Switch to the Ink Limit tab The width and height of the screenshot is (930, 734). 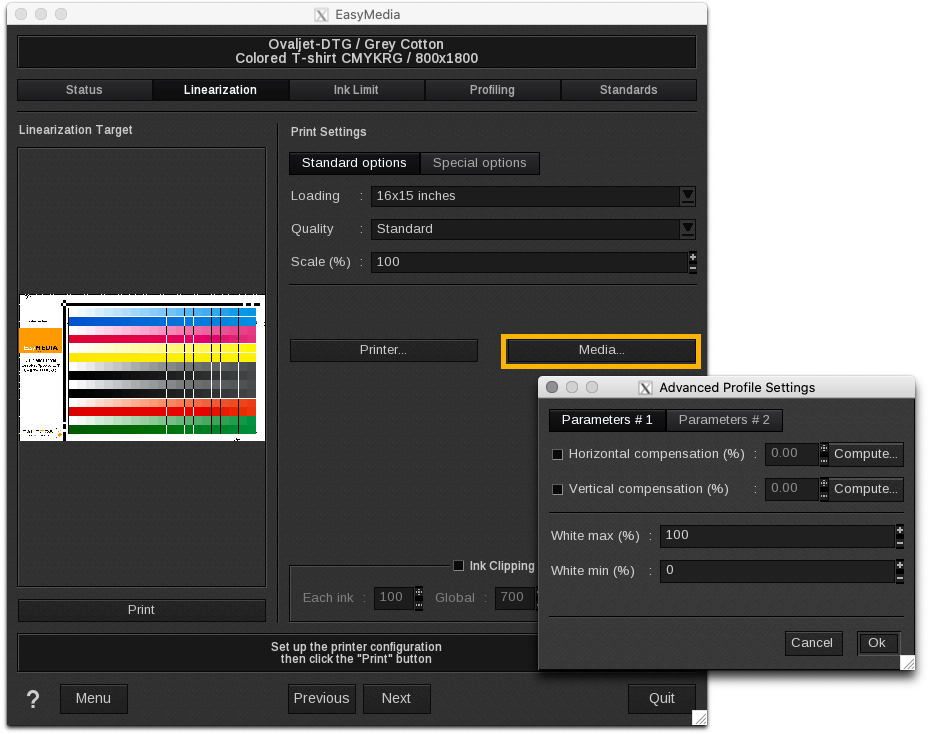[x=356, y=90]
